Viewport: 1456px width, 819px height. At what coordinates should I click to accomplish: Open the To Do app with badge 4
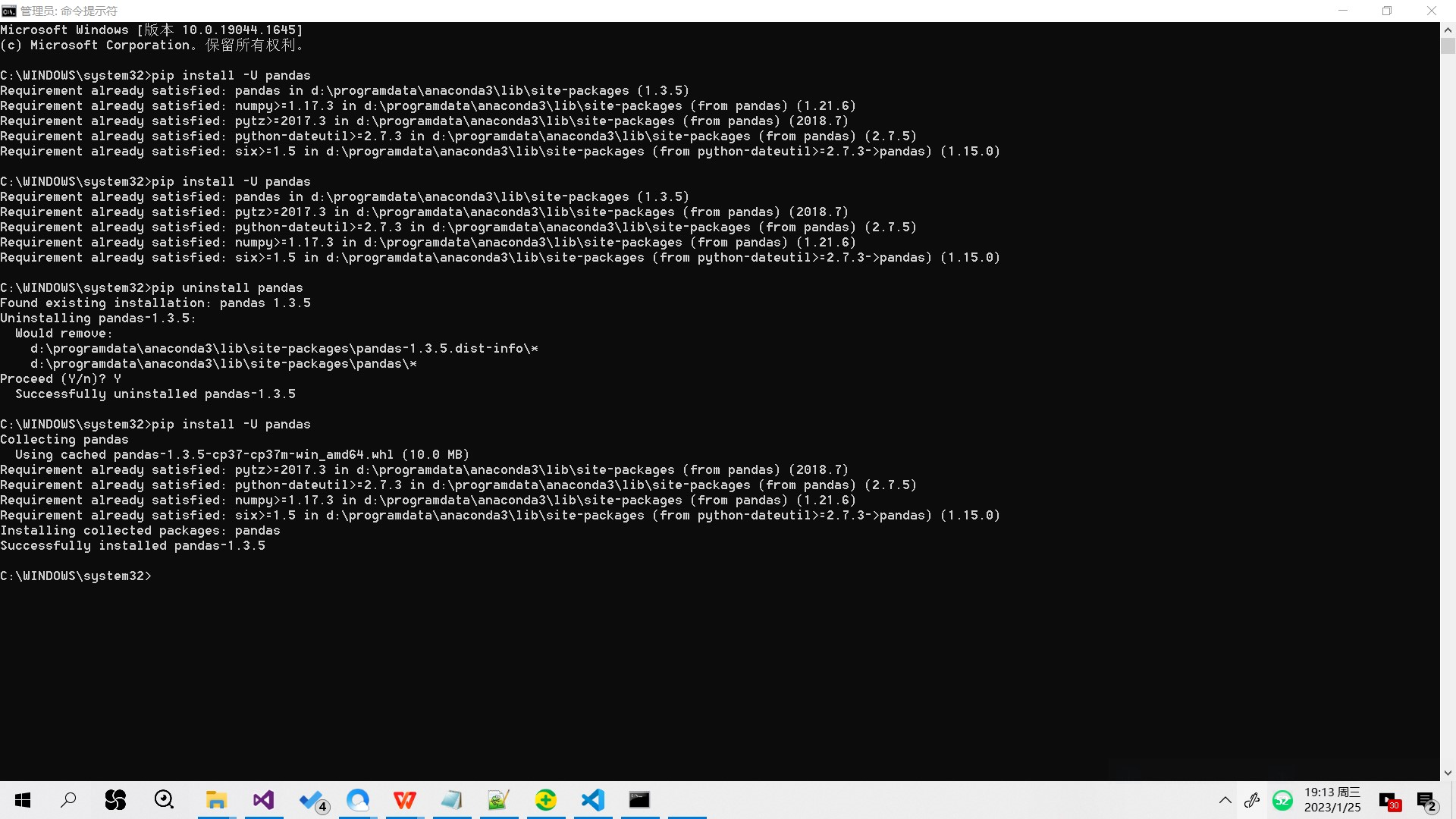coord(312,800)
